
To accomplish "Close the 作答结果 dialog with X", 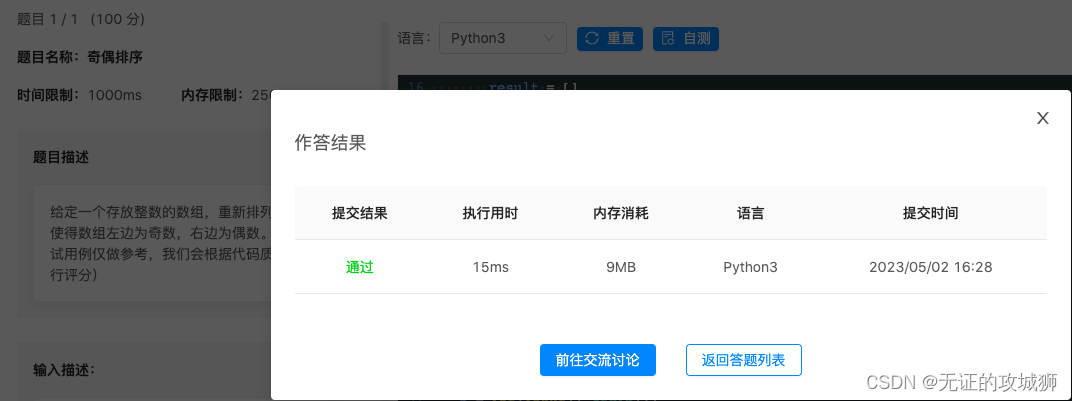I will click(x=1042, y=118).
